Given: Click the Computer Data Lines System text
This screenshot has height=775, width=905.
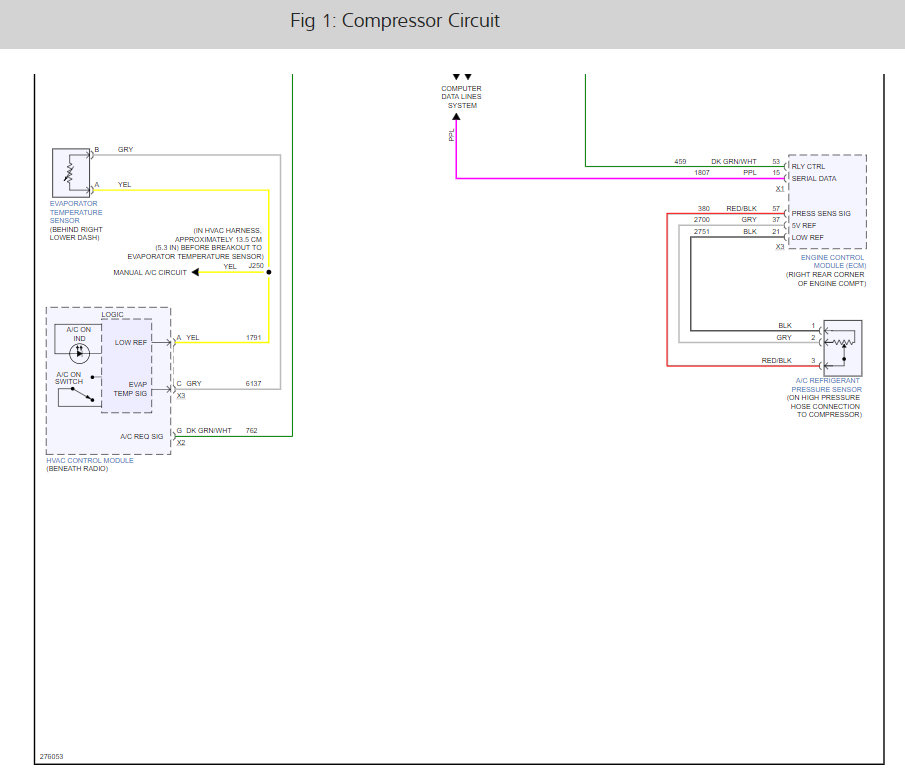Looking at the screenshot, I should click(x=461, y=97).
